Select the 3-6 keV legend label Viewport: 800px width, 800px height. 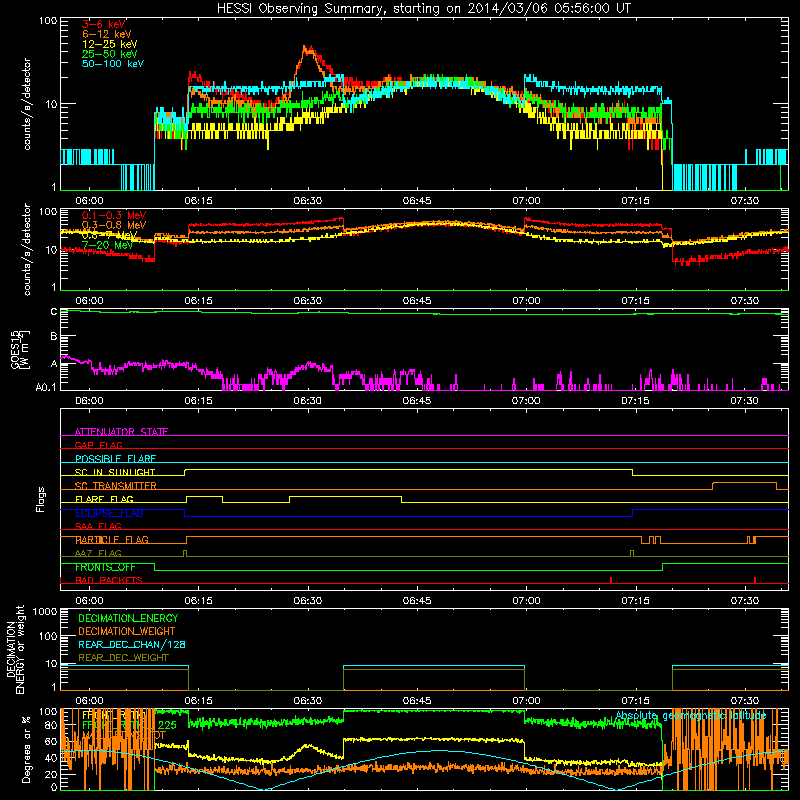pyautogui.click(x=104, y=24)
